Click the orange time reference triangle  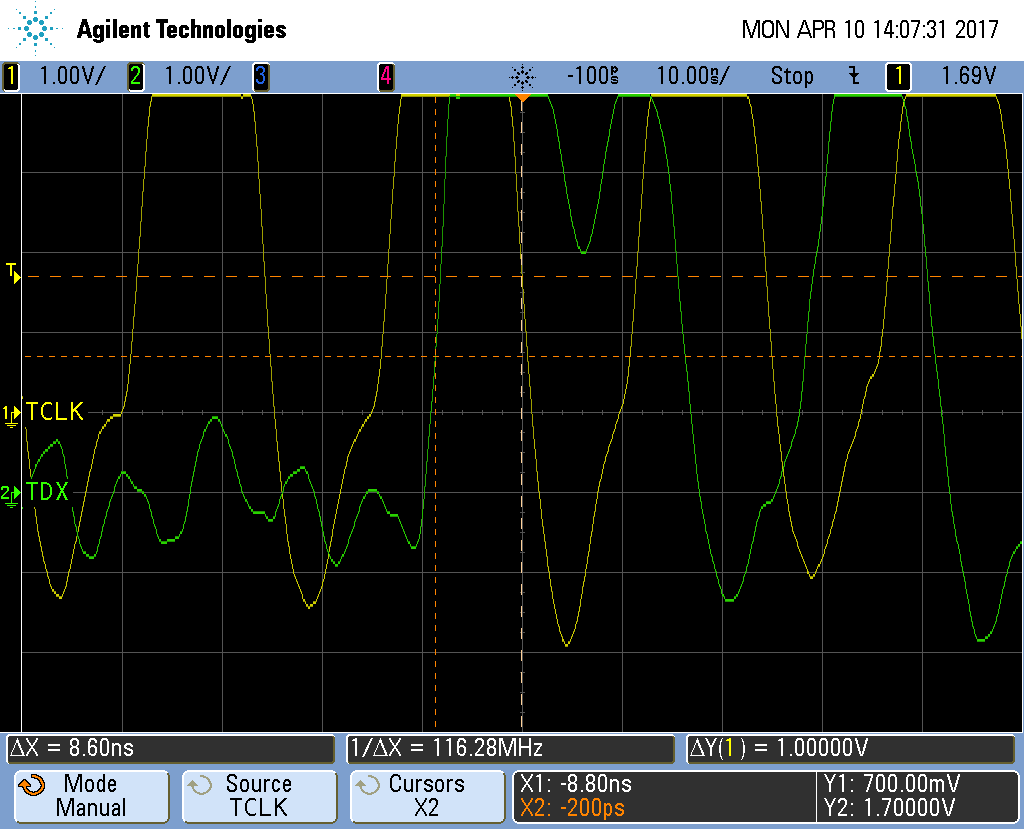tap(522, 98)
